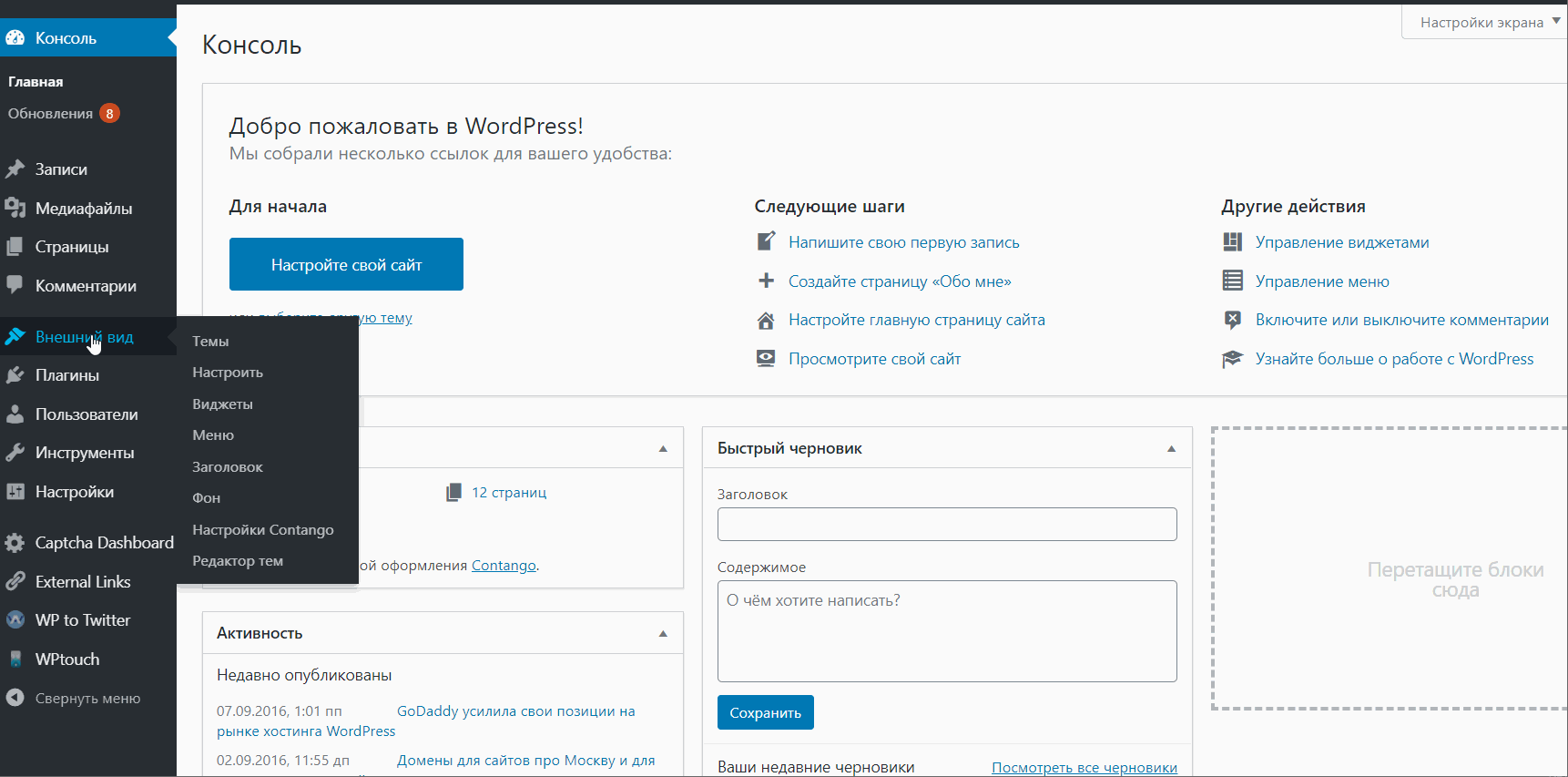Follow the Настройте главную страницу сайта link
Screen dimensions: 1568x777
[917, 320]
